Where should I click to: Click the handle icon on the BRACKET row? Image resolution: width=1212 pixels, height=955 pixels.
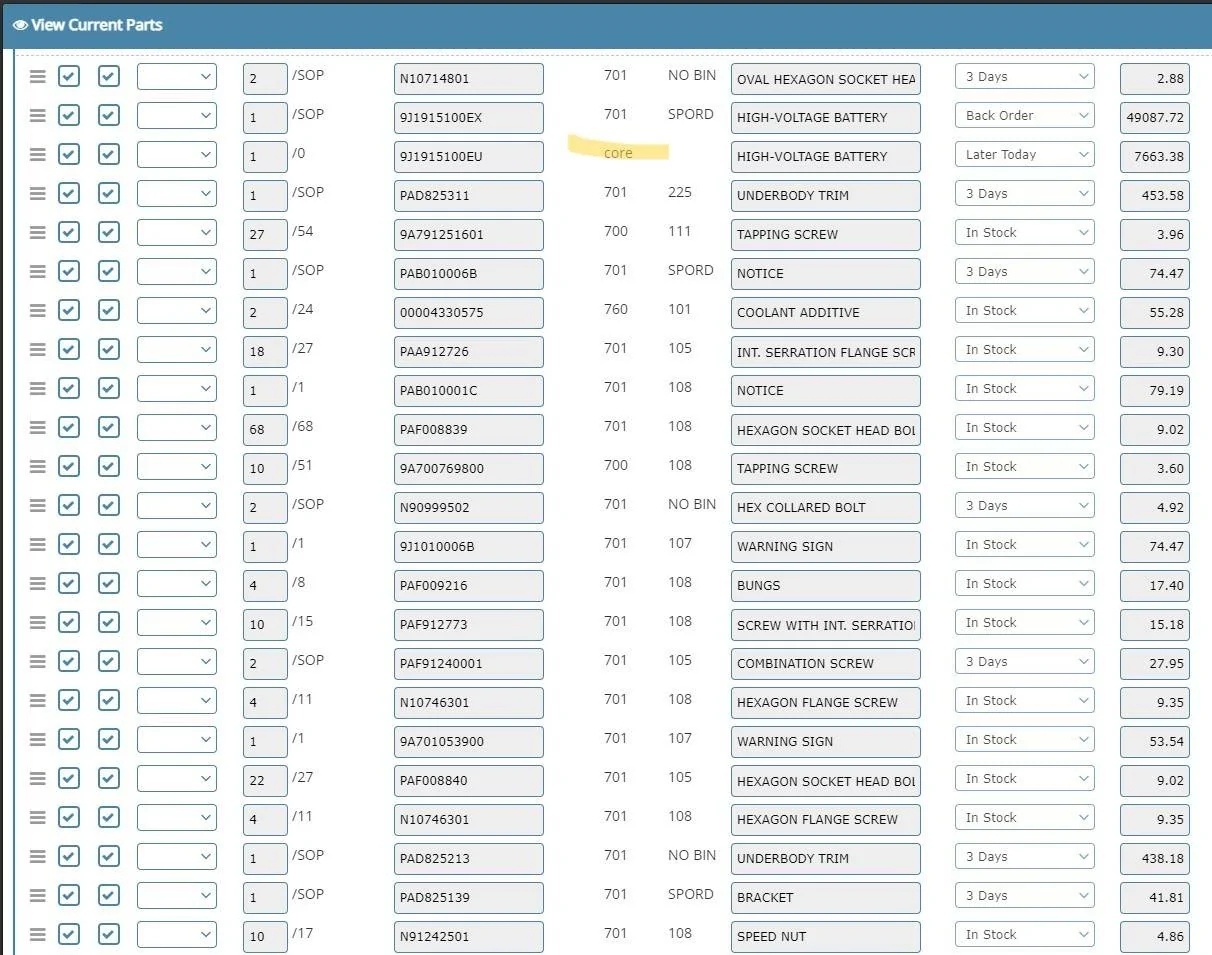click(38, 896)
